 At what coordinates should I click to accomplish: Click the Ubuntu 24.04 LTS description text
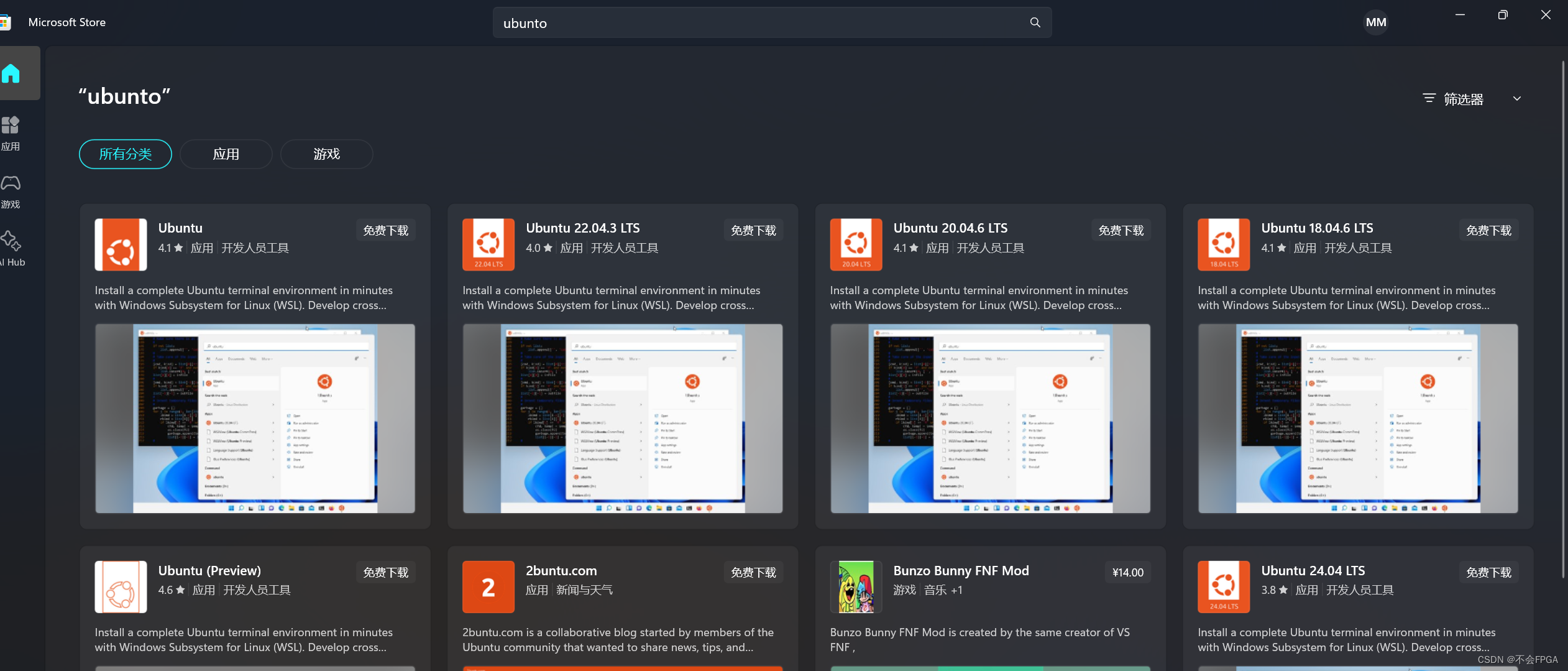pyautogui.click(x=1347, y=640)
